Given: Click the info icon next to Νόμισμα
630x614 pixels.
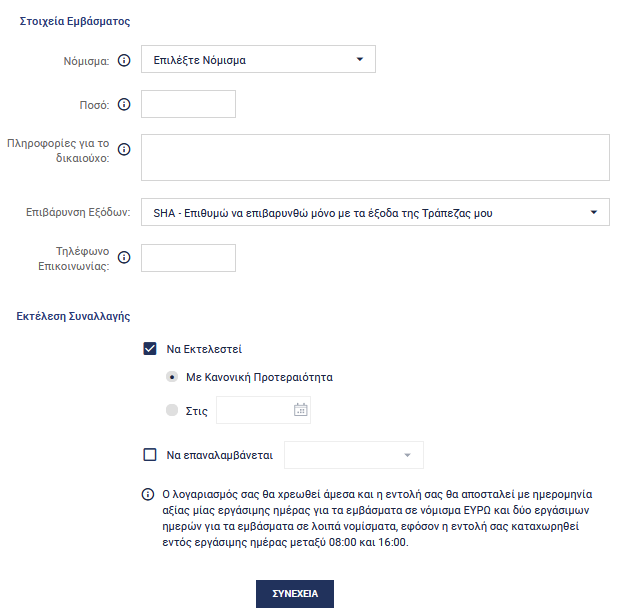Looking at the screenshot, I should [x=124, y=60].
